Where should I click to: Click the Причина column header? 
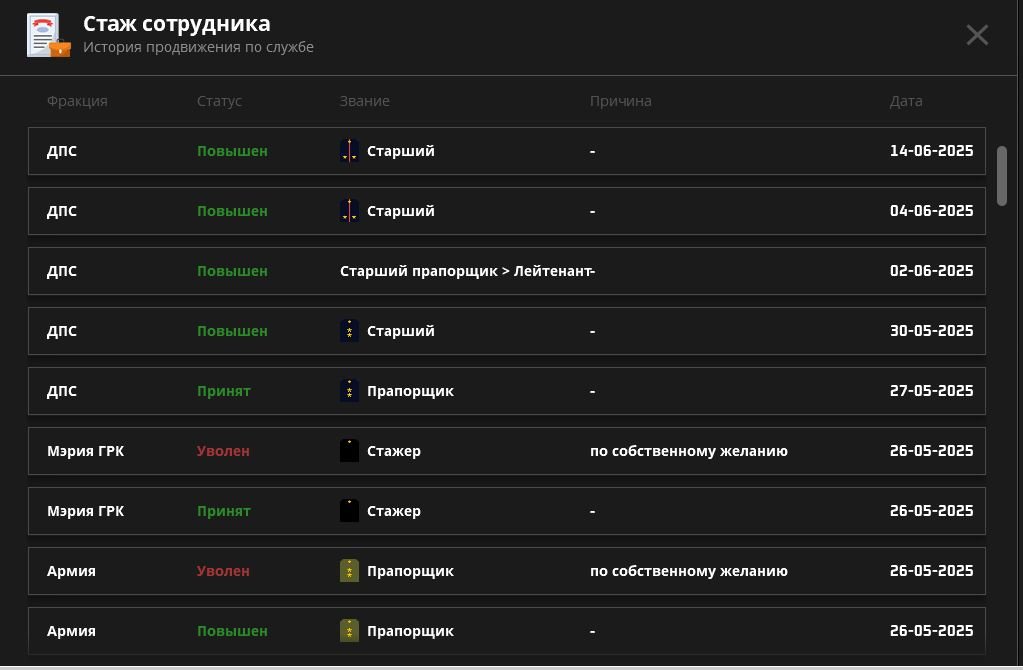tap(620, 101)
